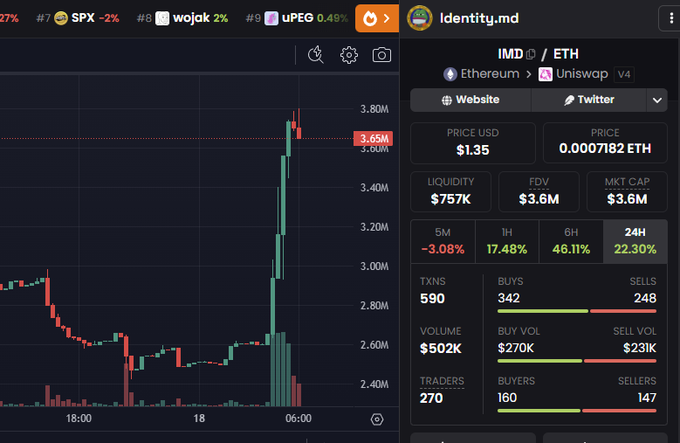The width and height of the screenshot is (680, 443).
Task: Click the VOLUME value $502K
Action: (x=441, y=349)
